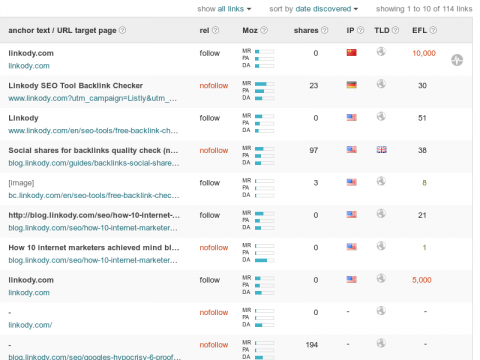Click globe TLD icon in EFL 51 row

click(381, 116)
